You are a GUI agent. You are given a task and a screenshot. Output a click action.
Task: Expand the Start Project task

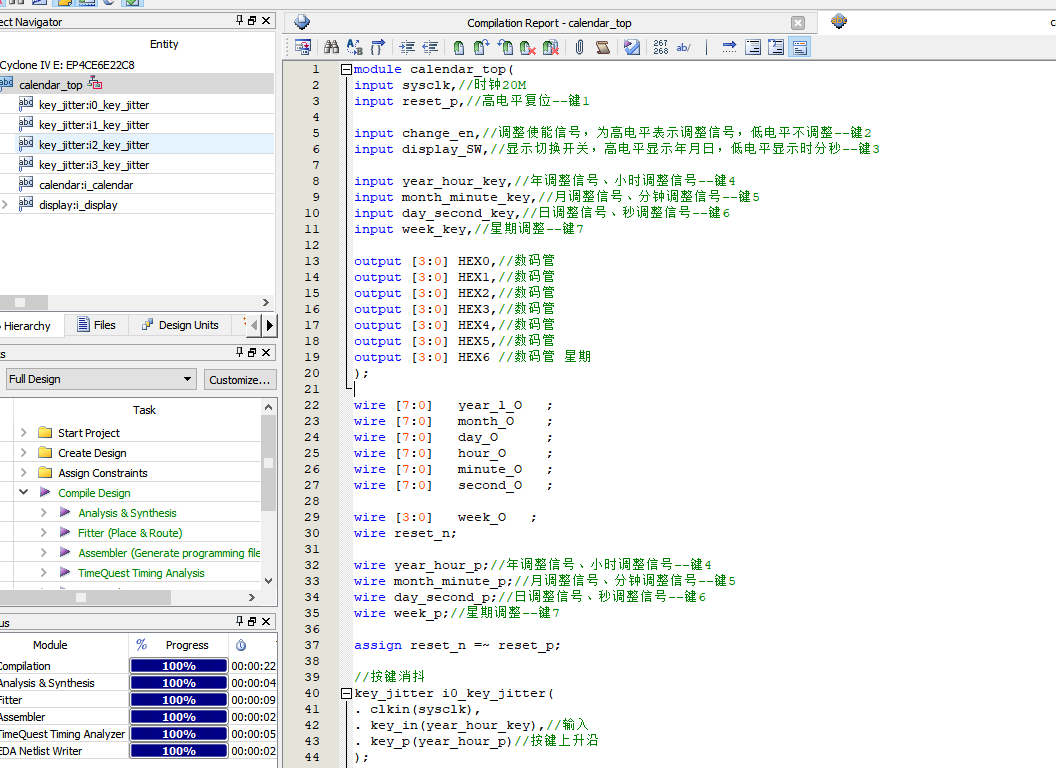click(x=24, y=433)
